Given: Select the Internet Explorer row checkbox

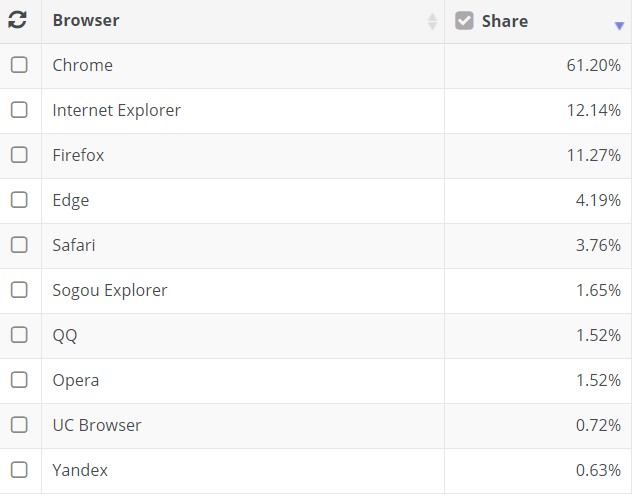Looking at the screenshot, I should point(19,110).
